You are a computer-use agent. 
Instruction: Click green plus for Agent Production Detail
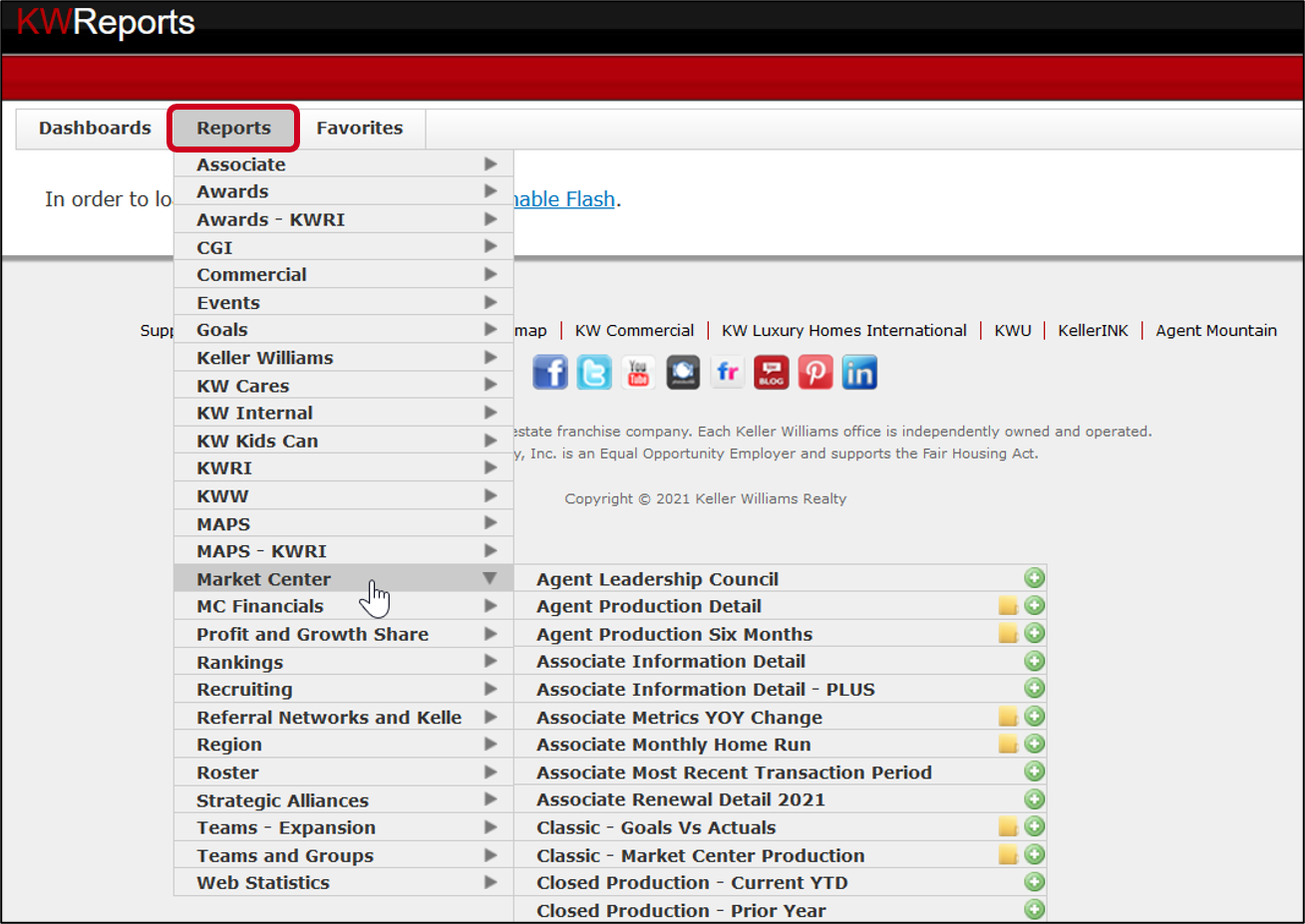click(x=1035, y=605)
